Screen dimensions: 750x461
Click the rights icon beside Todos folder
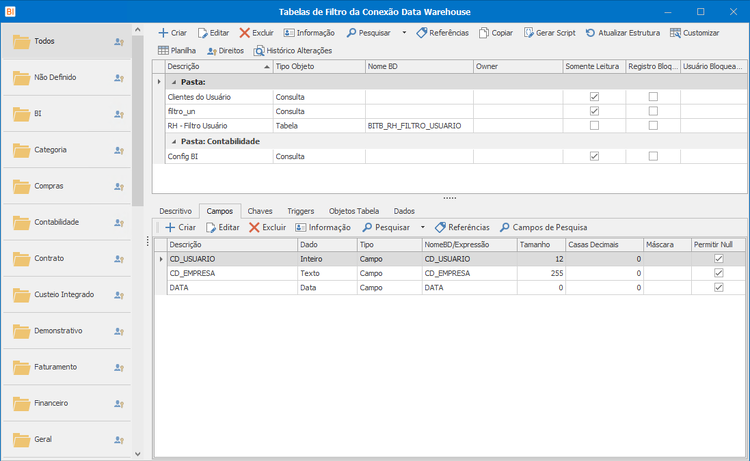[119, 42]
